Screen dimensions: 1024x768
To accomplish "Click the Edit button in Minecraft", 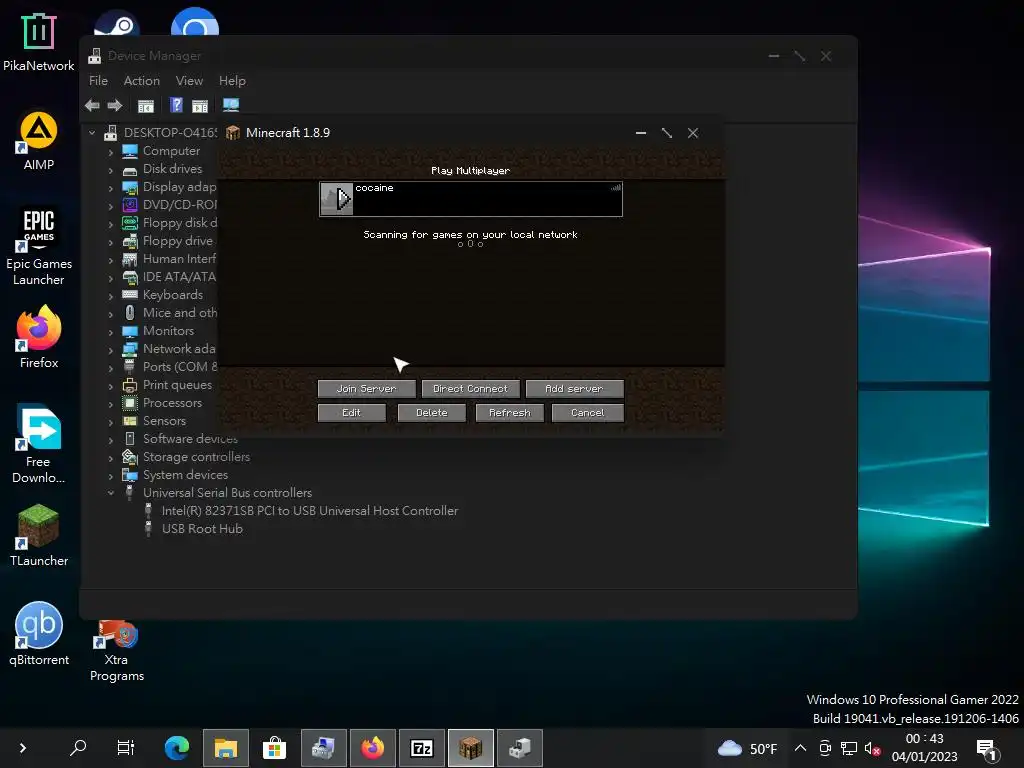I will (351, 413).
